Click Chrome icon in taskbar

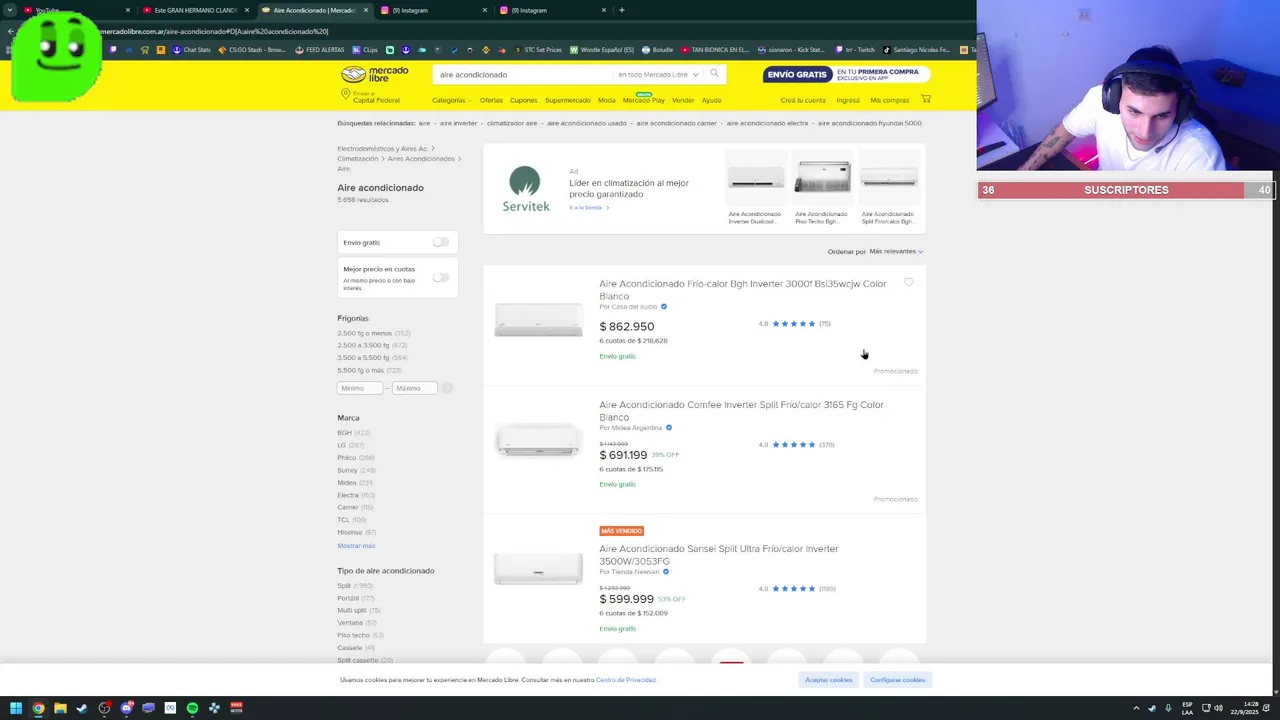[38, 708]
